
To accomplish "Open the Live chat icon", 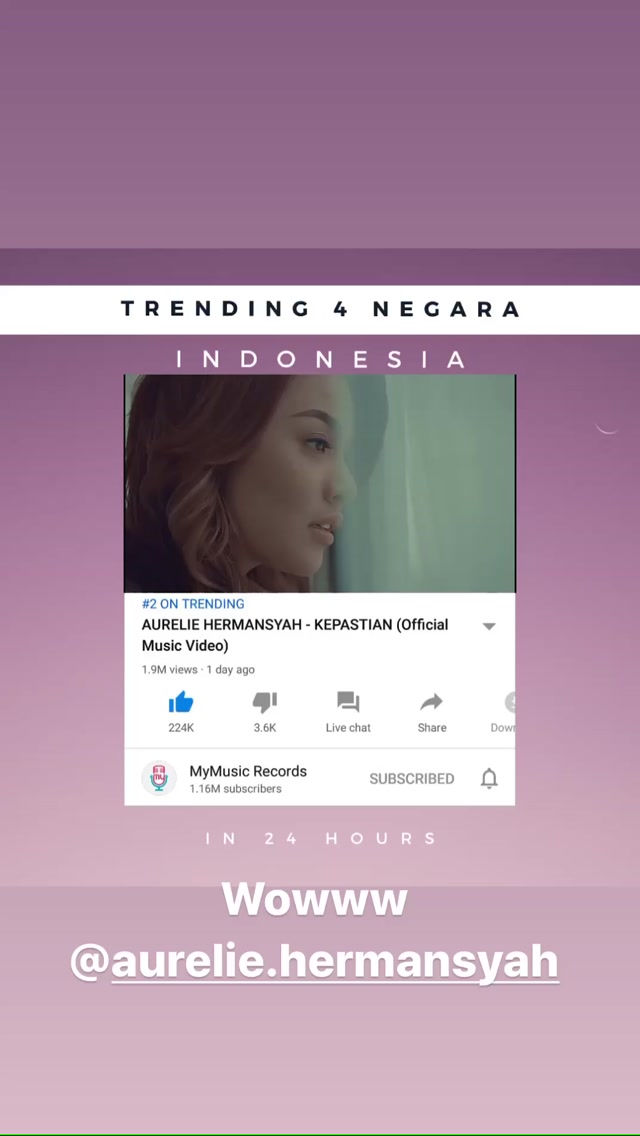I will [x=348, y=702].
